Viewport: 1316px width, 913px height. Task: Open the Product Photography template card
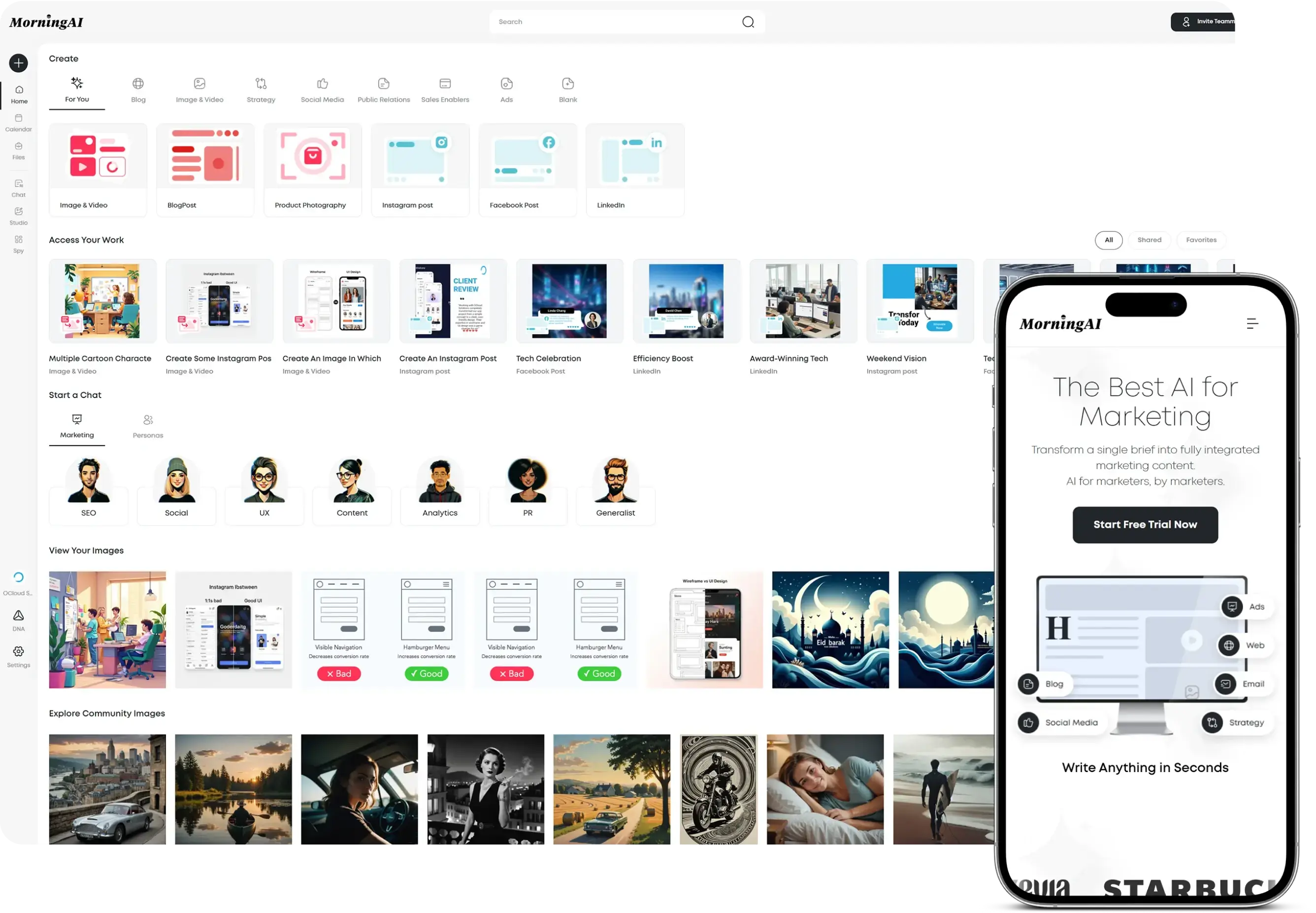pyautogui.click(x=313, y=169)
